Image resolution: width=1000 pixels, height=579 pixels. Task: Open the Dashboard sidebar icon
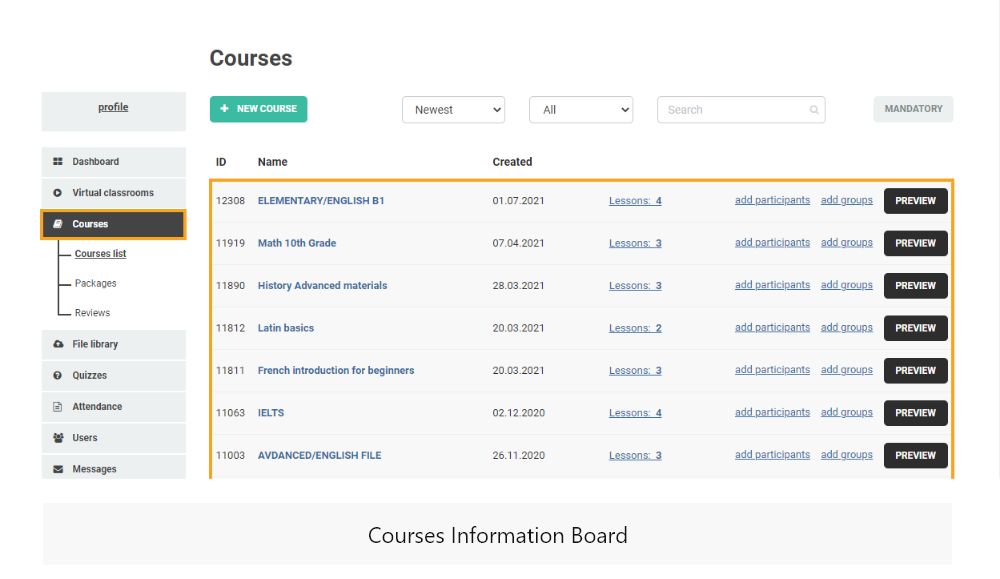(60, 161)
